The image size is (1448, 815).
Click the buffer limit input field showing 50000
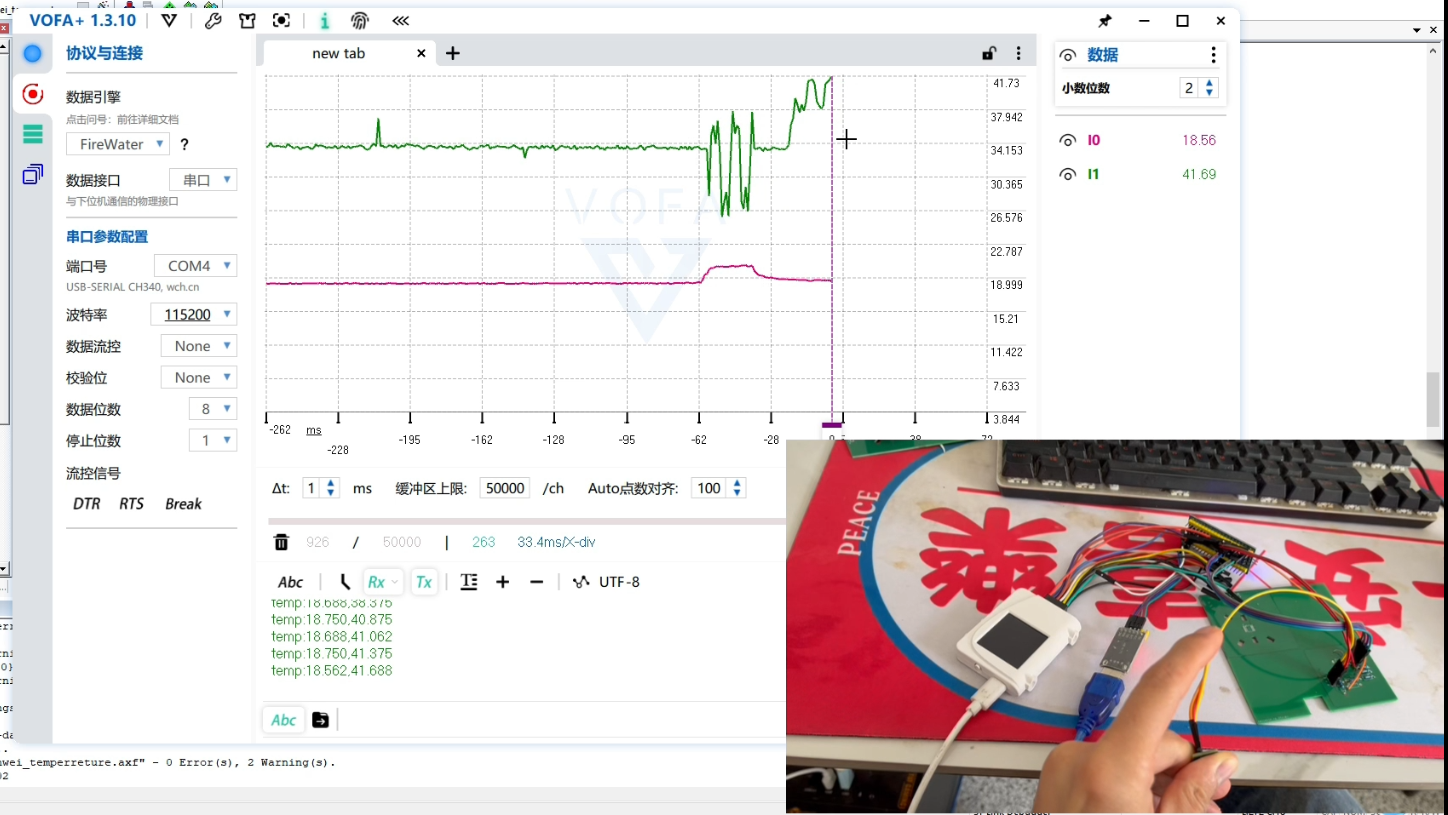pyautogui.click(x=505, y=489)
